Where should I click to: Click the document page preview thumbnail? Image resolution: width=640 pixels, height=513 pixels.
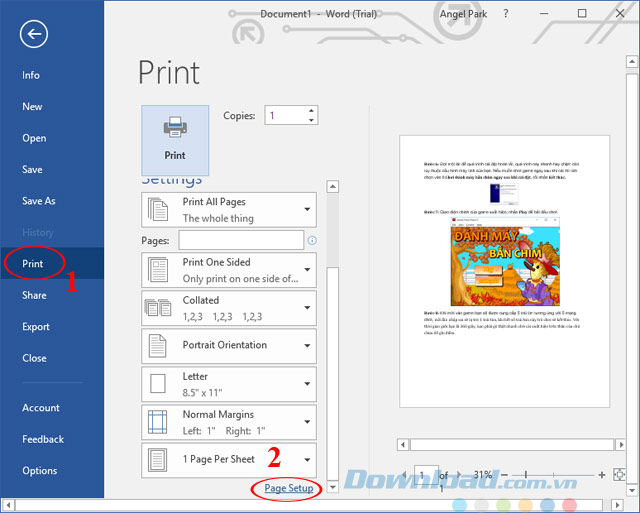[x=504, y=271]
